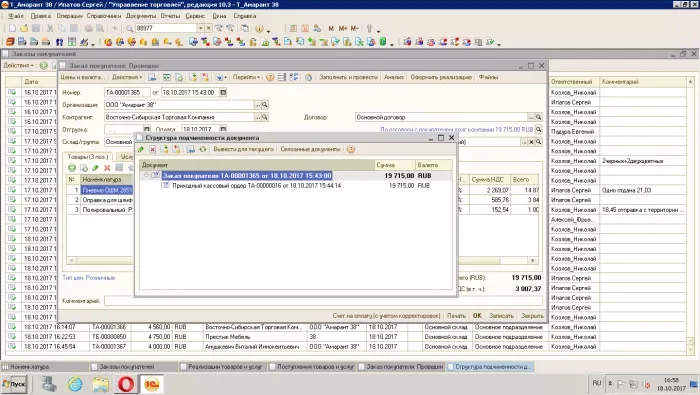The image size is (700, 395).
Task: Click the Цены и валюта button
Action: [82, 77]
